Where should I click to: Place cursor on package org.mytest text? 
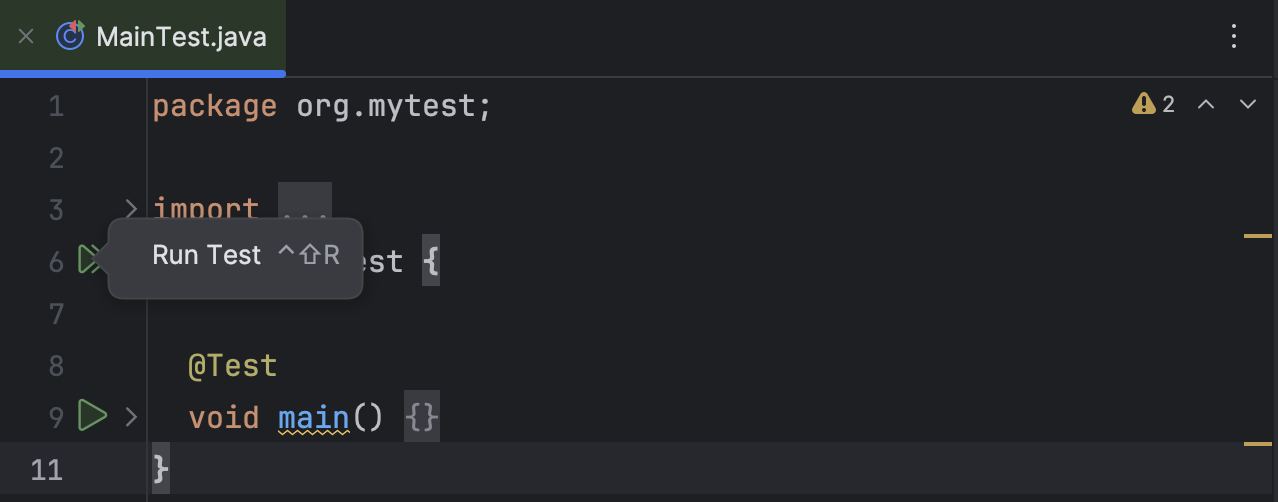tap(320, 105)
